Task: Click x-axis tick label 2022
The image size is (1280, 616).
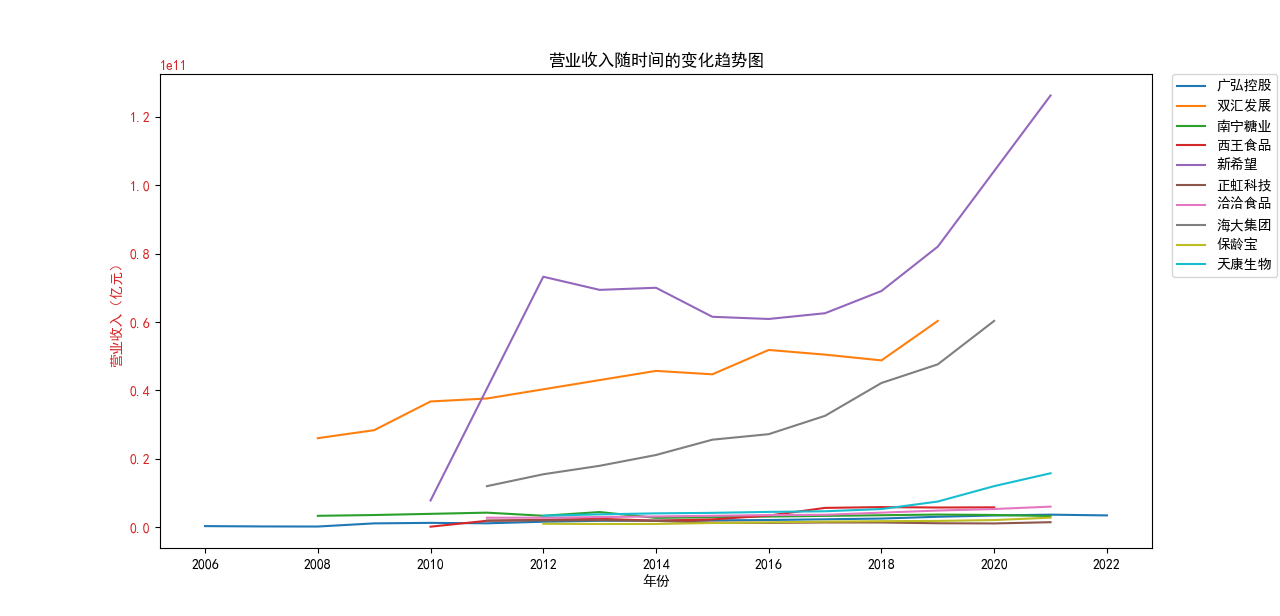Action: [x=1107, y=563]
